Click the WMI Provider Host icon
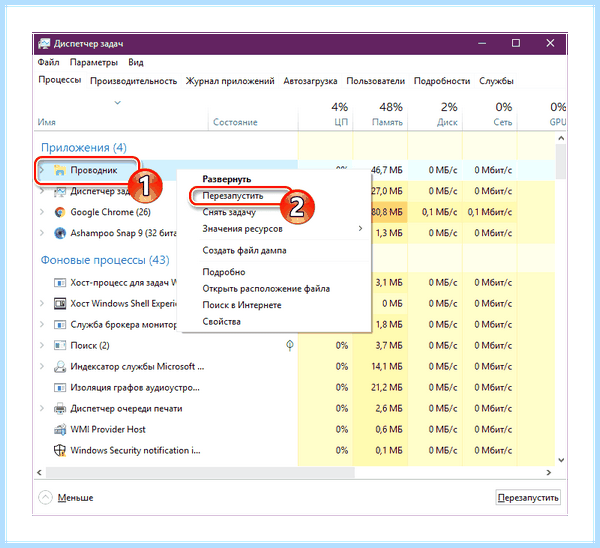 (60, 429)
